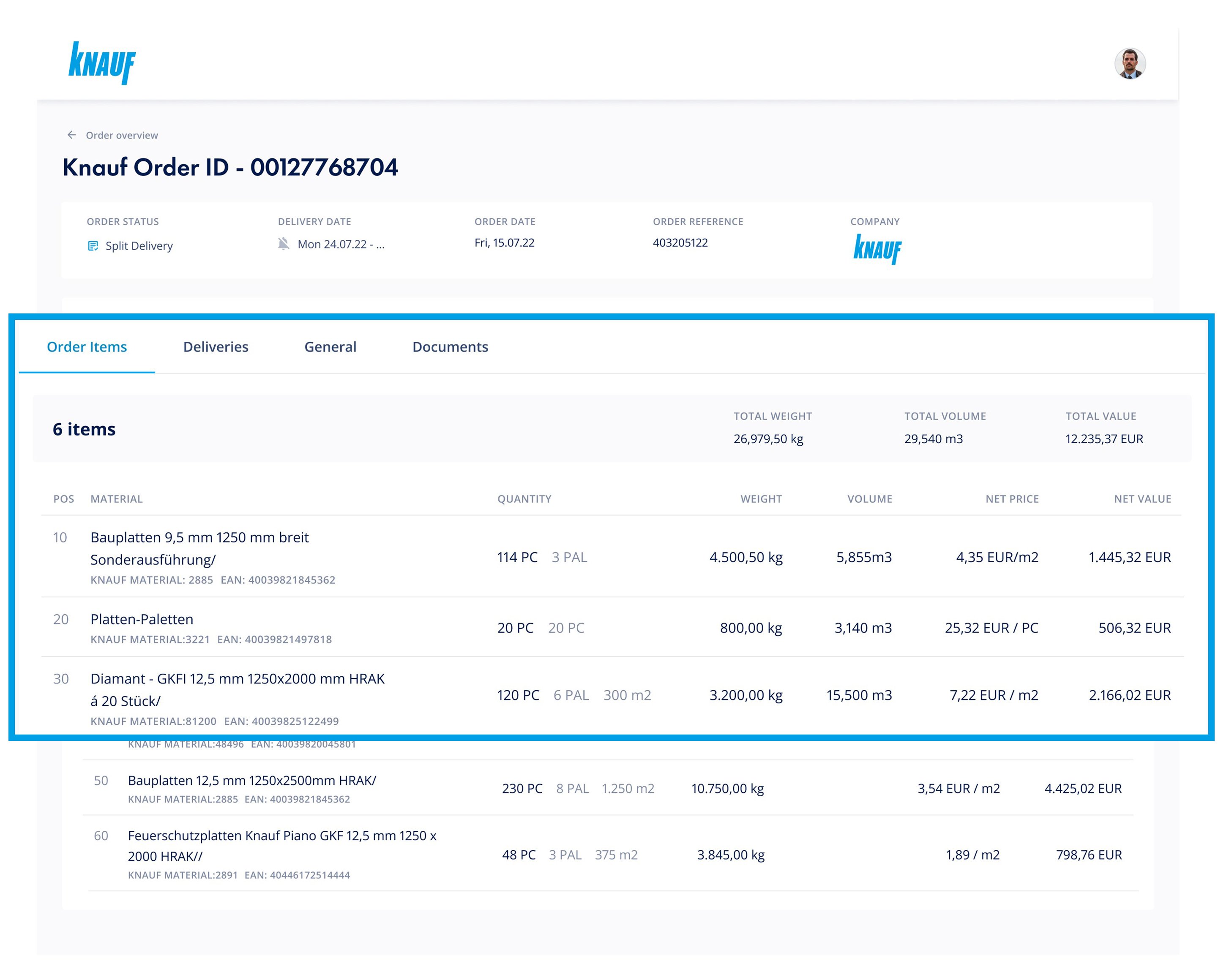Click the MATERIAL column header
The width and height of the screenshot is (1218, 980).
(116, 499)
